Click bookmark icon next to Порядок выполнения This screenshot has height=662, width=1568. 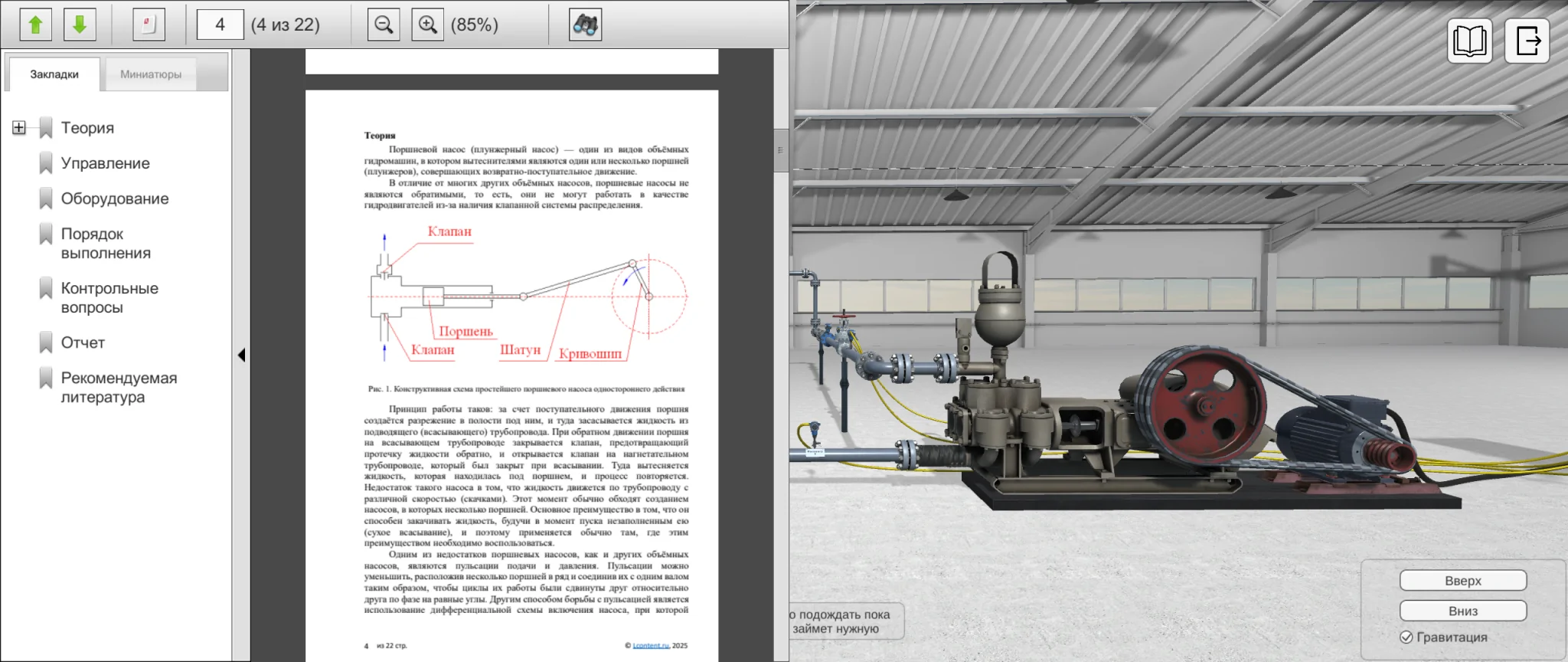pos(46,234)
